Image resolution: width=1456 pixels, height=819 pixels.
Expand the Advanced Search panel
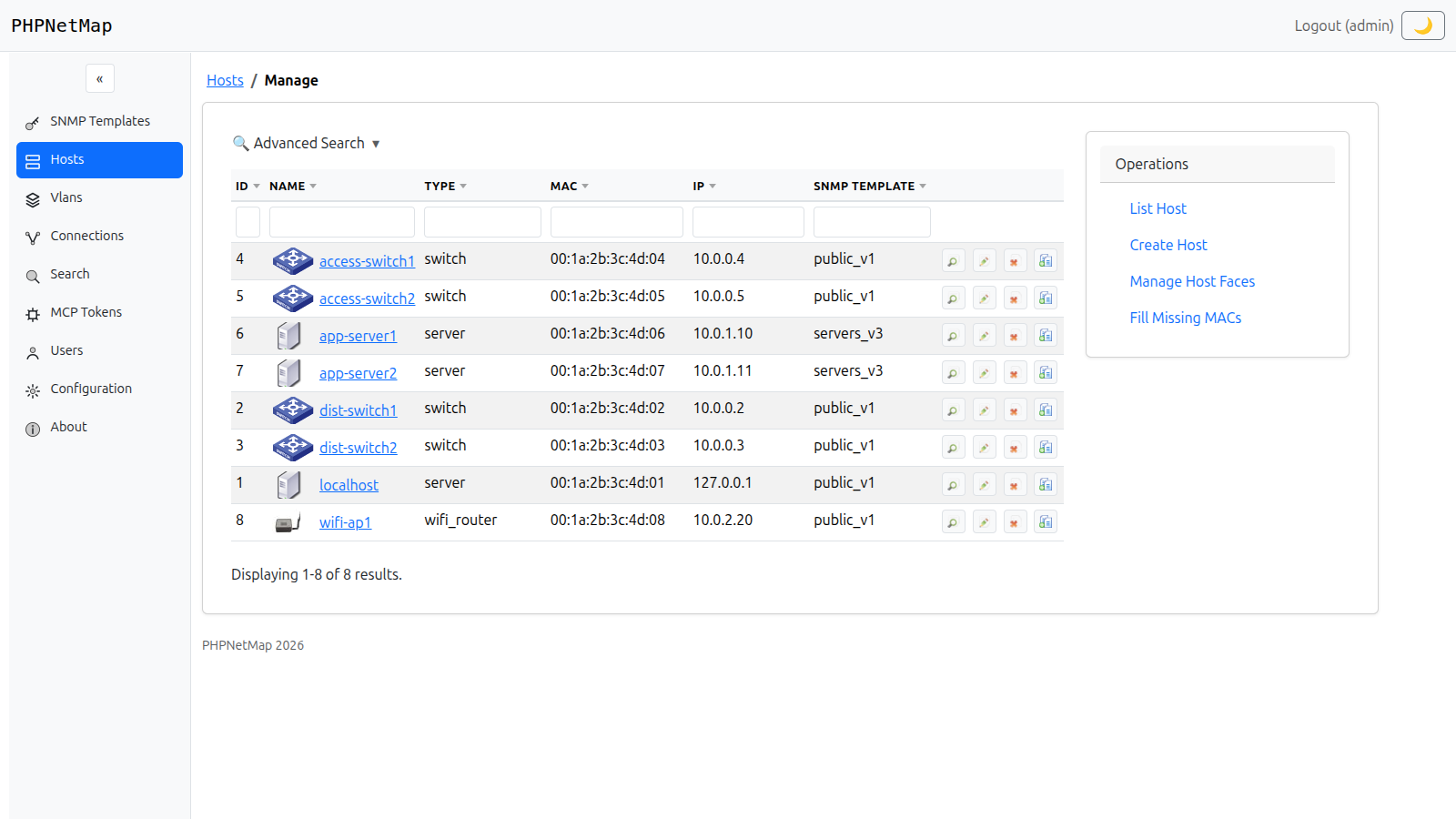[307, 143]
